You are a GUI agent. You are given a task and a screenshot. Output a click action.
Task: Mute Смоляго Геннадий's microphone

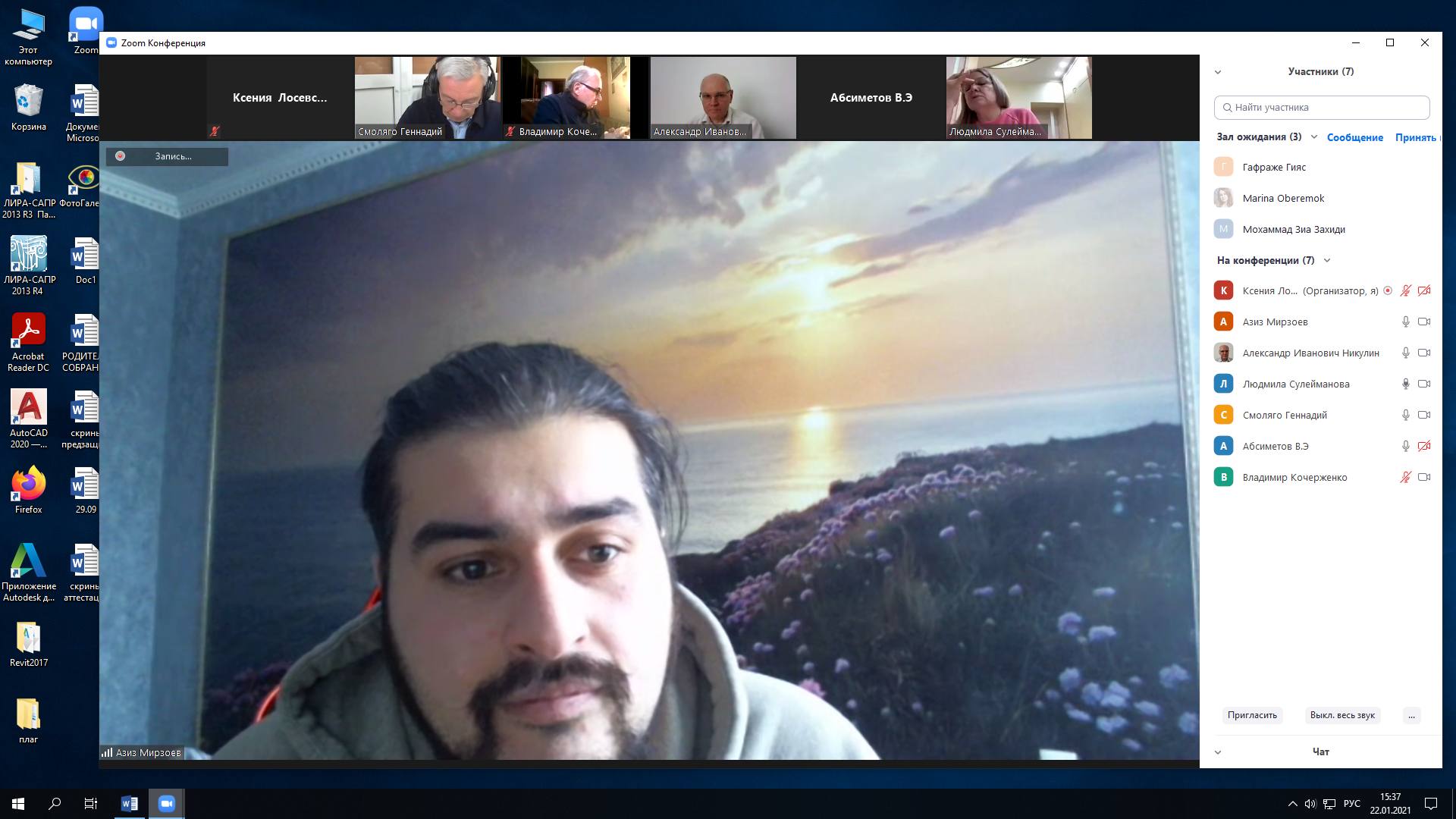[1405, 415]
